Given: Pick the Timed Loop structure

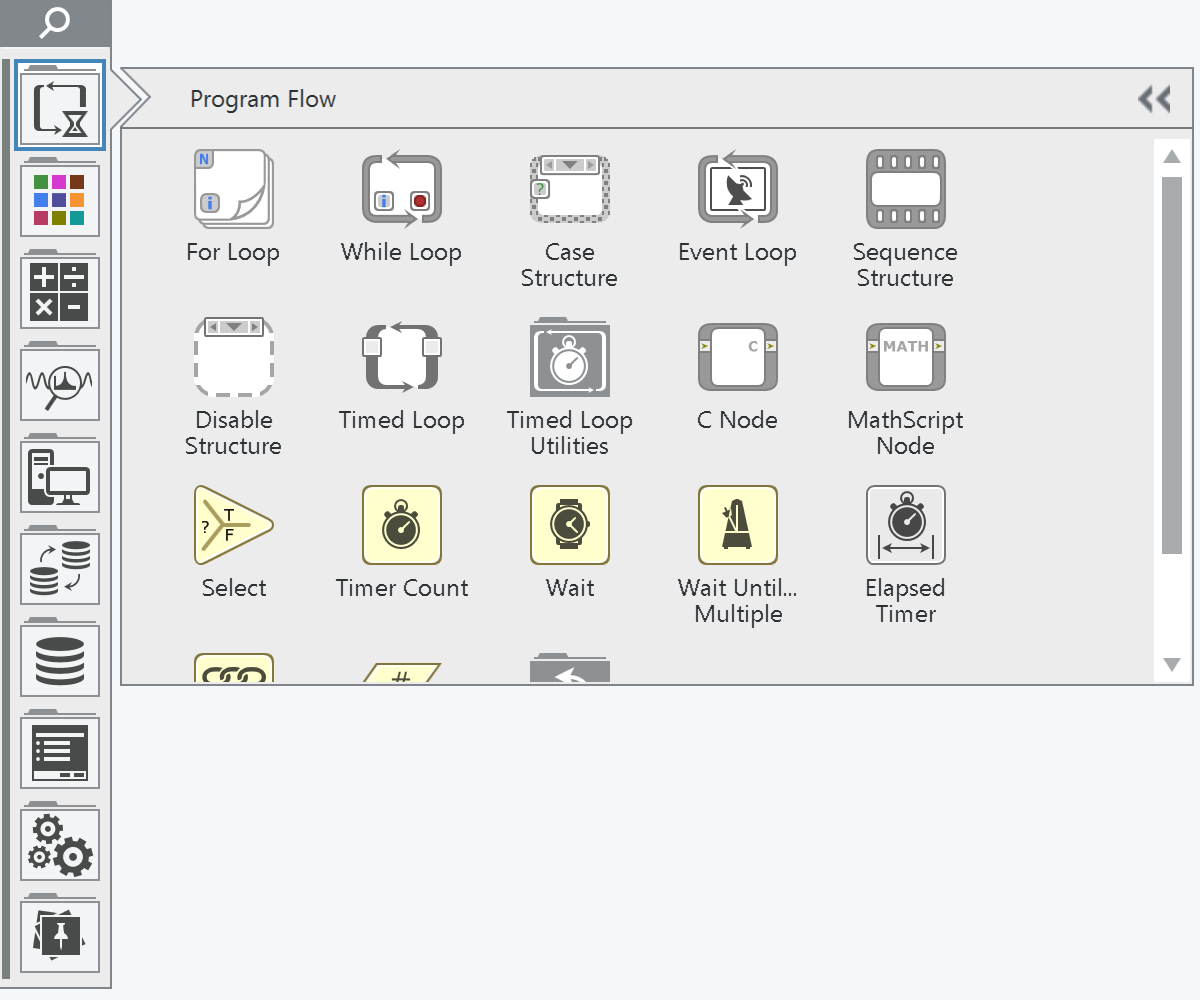Looking at the screenshot, I should [401, 358].
